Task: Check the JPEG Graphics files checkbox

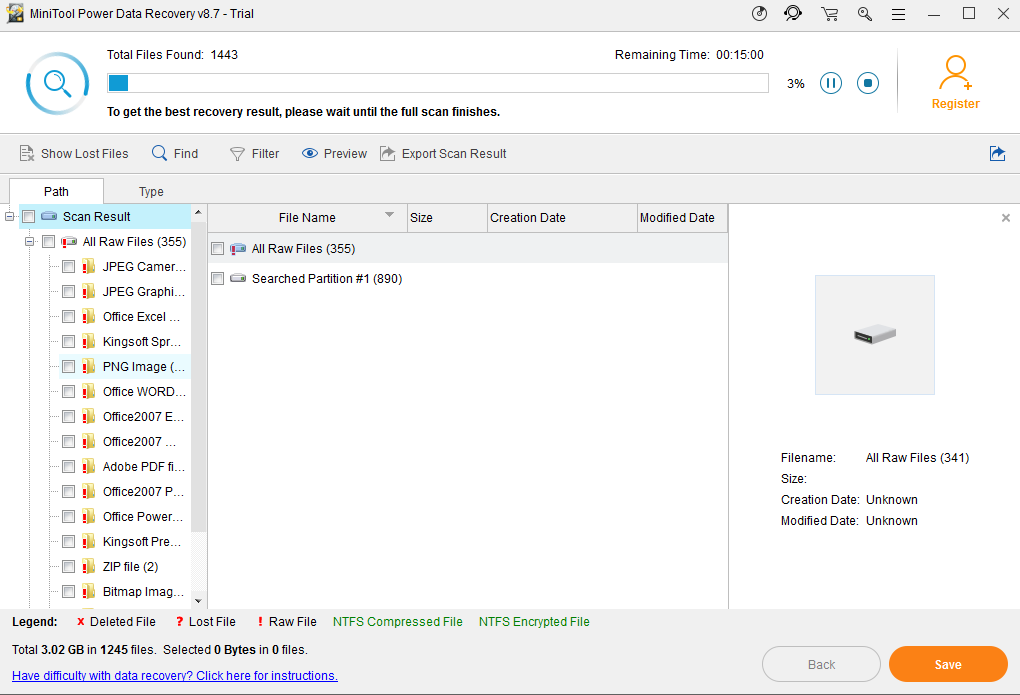Action: [68, 292]
